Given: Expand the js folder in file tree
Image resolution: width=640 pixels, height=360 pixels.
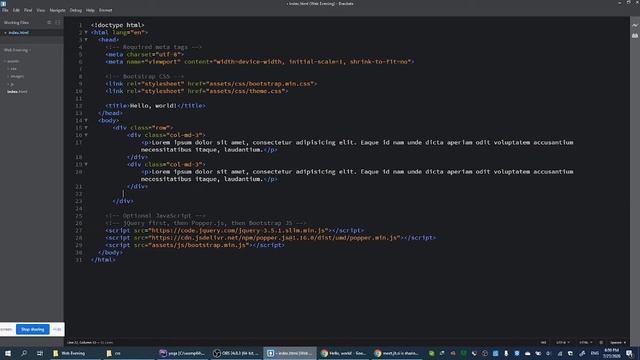Looking at the screenshot, I should [11, 84].
